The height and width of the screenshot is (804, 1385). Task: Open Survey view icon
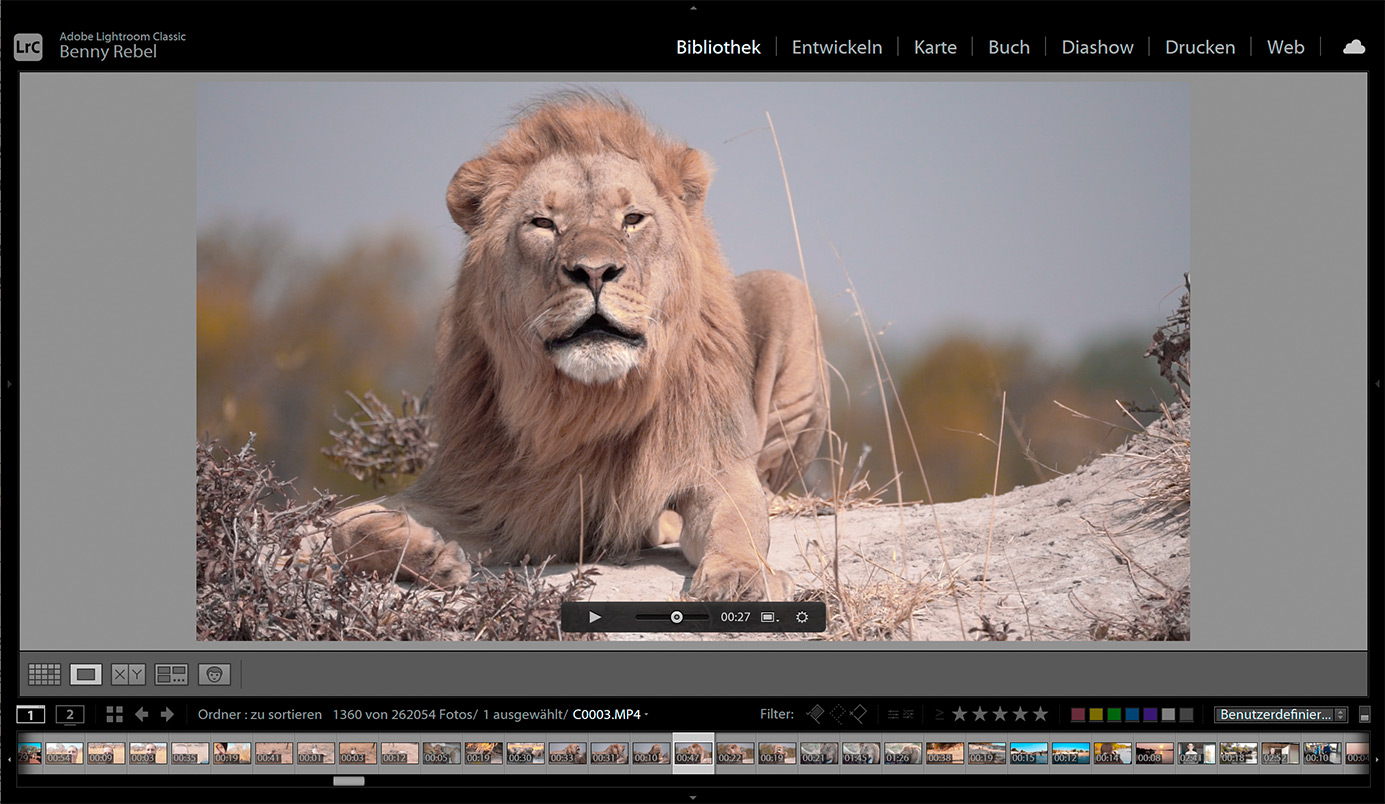(171, 675)
